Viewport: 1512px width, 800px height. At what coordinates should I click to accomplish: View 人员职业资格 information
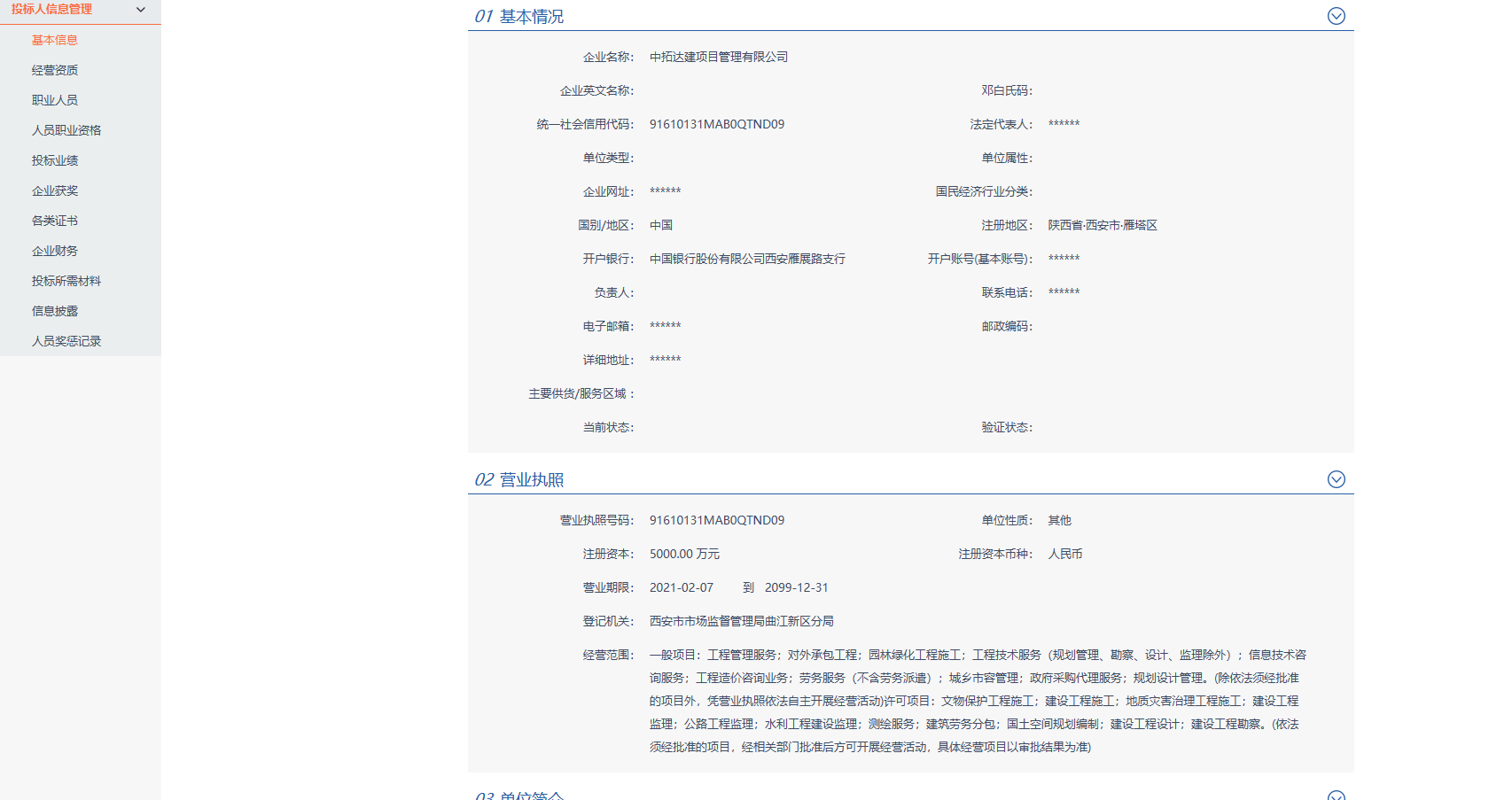point(65,130)
